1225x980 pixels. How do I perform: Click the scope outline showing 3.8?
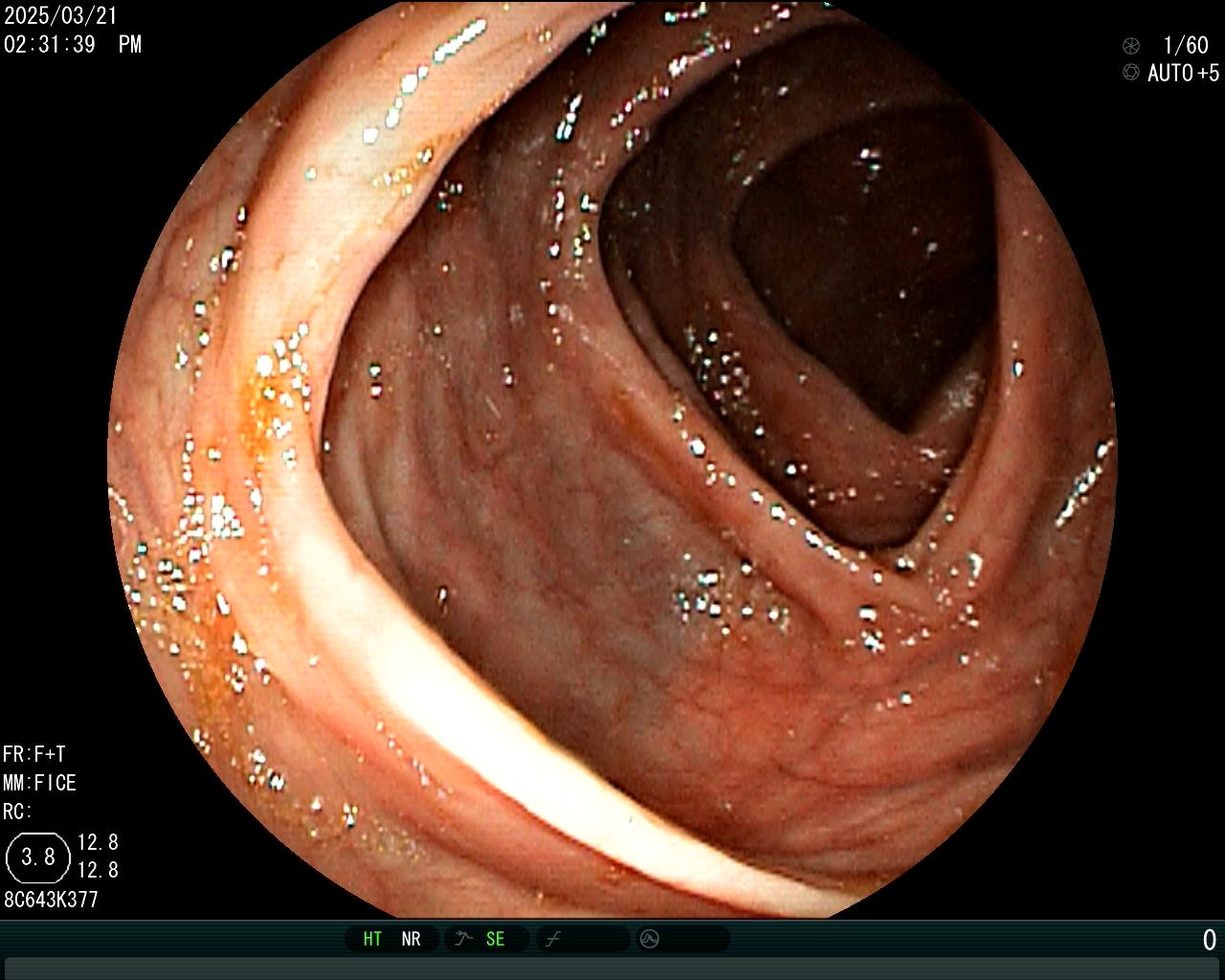[x=38, y=857]
